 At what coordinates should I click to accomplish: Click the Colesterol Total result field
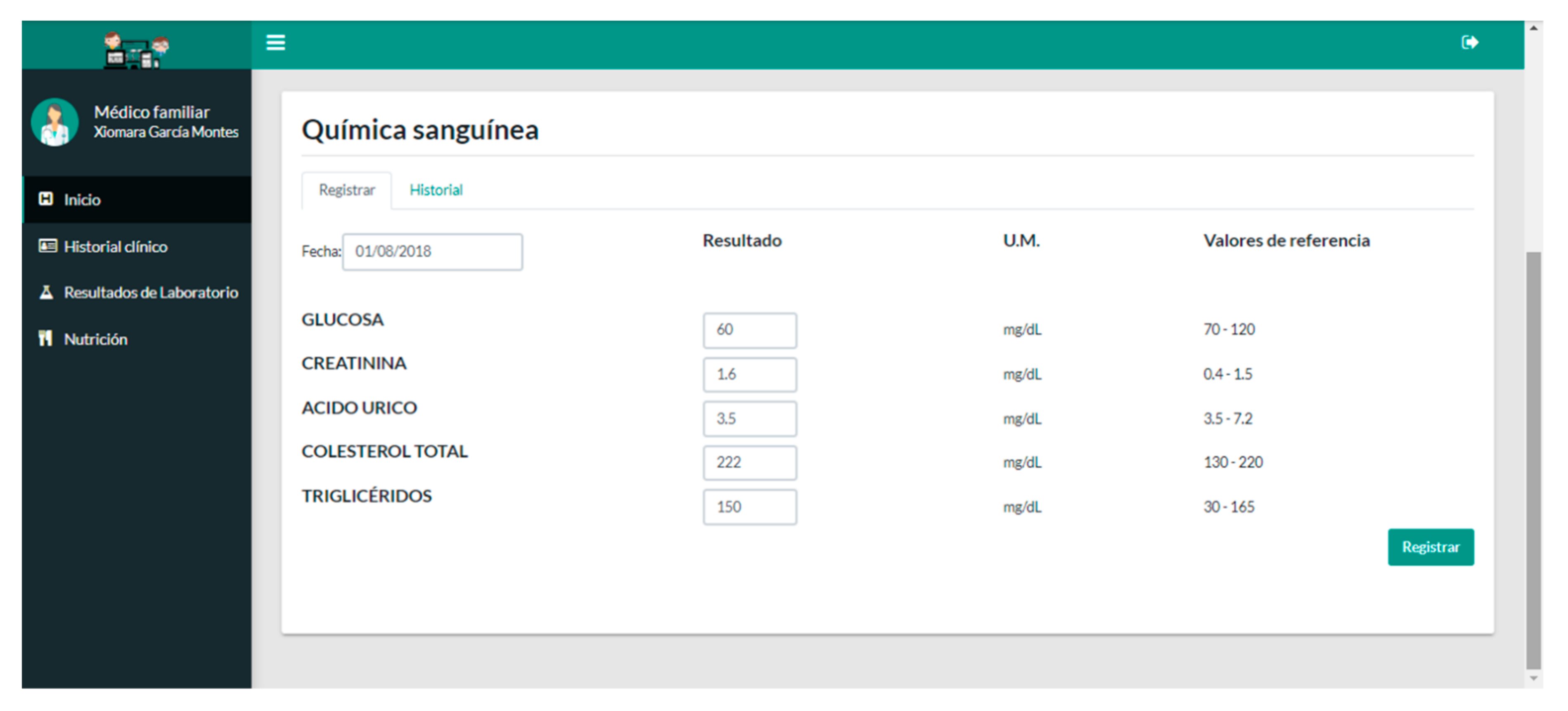tap(749, 462)
